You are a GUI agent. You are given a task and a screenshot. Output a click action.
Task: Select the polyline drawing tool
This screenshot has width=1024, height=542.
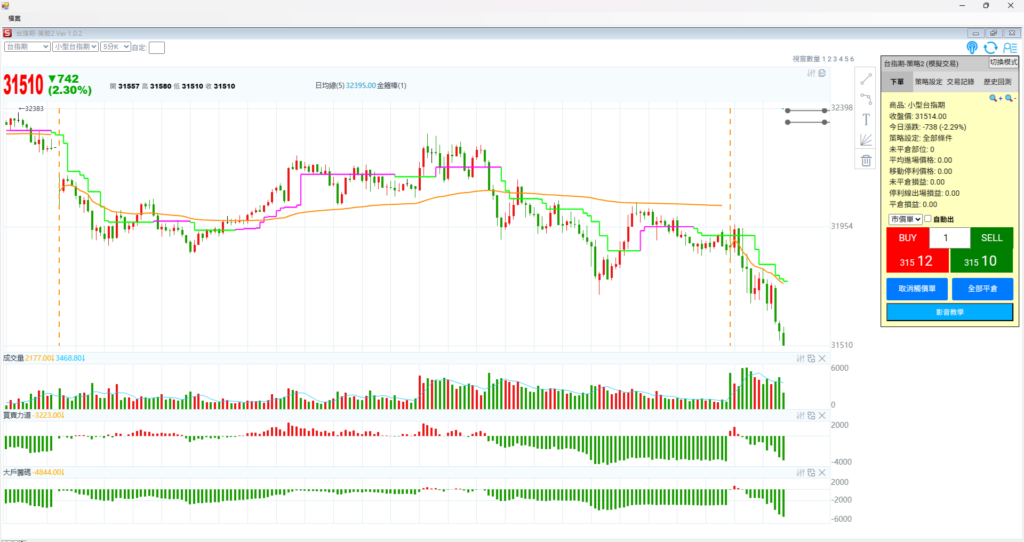866,98
